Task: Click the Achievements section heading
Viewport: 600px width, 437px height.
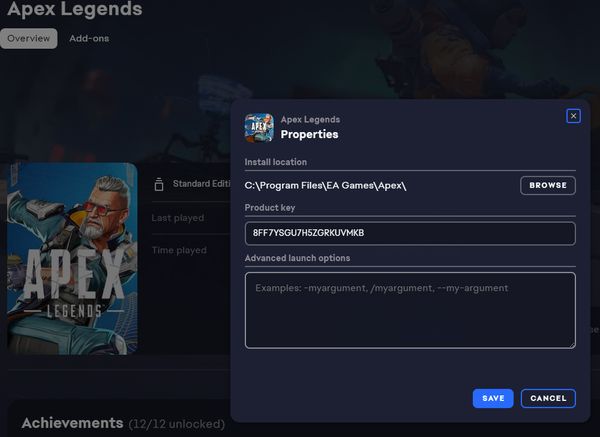Action: 72,423
